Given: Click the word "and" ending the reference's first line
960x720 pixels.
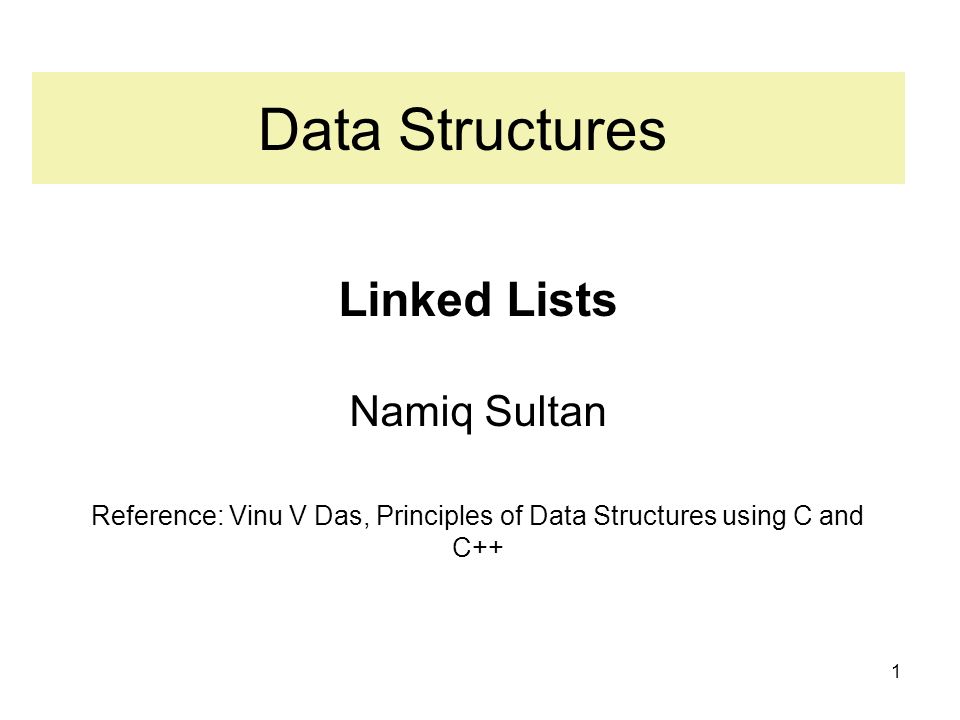Looking at the screenshot, I should [841, 516].
